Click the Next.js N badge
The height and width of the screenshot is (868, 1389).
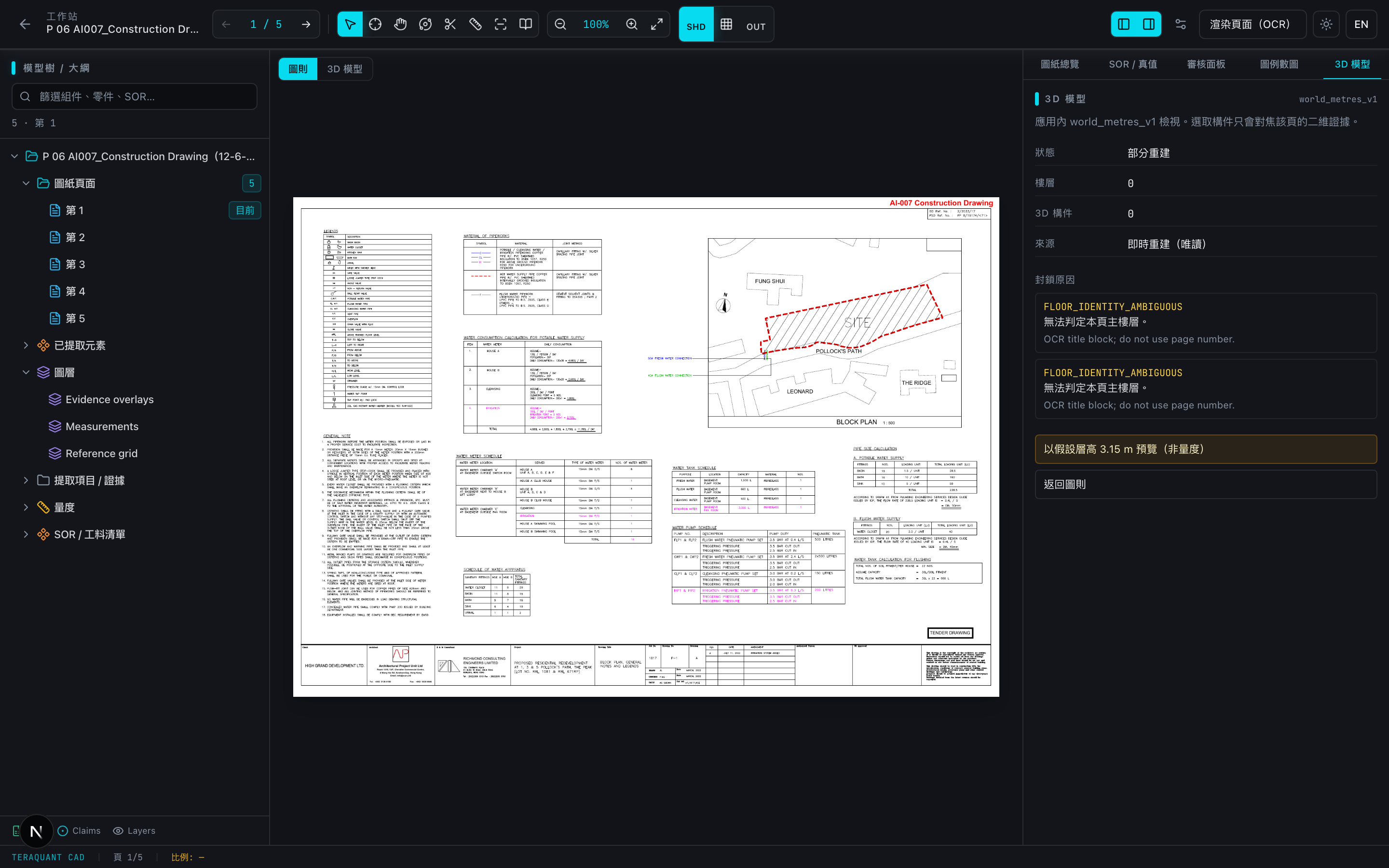pos(36,831)
